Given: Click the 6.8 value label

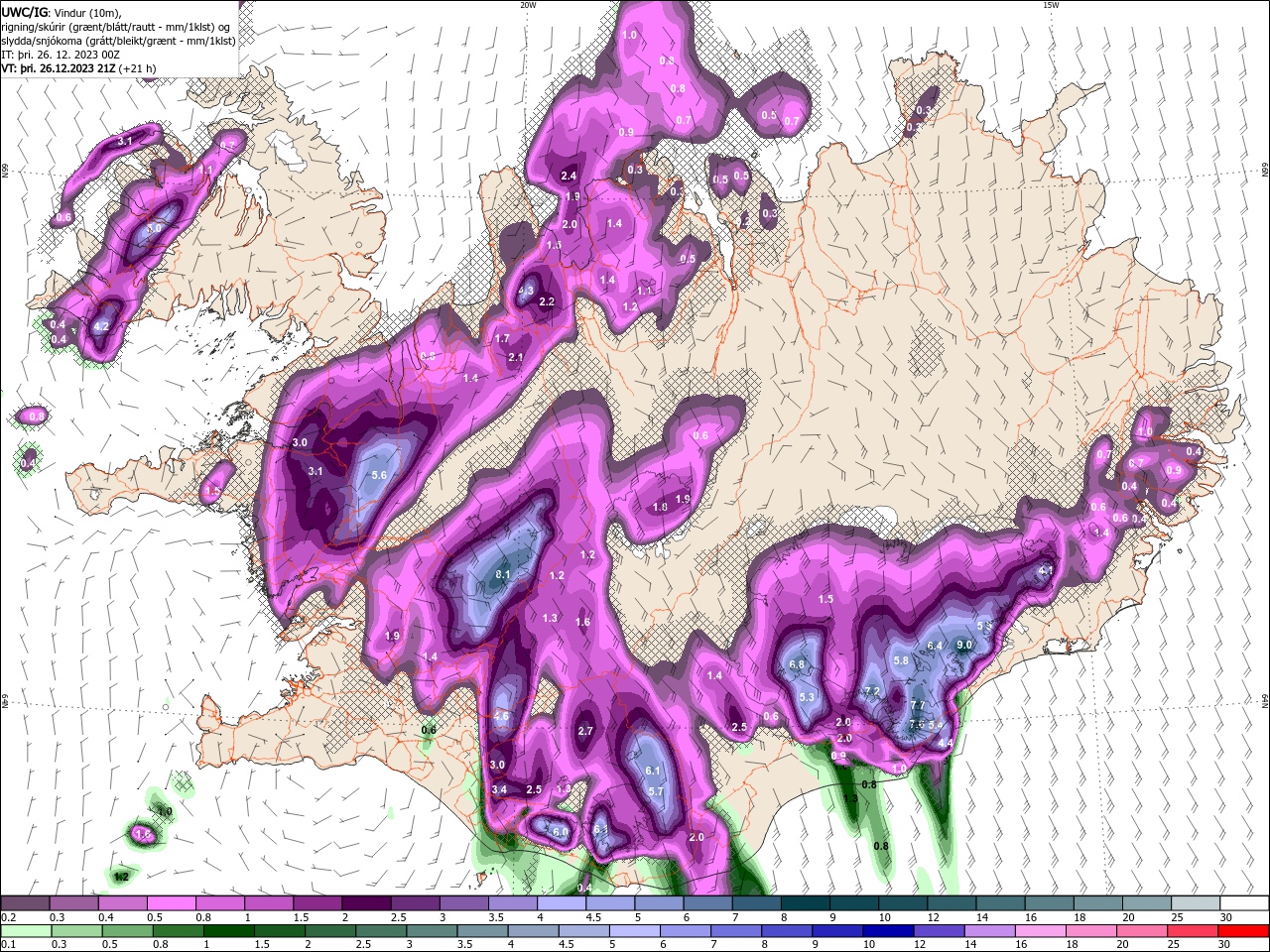Looking at the screenshot, I should pos(796,664).
